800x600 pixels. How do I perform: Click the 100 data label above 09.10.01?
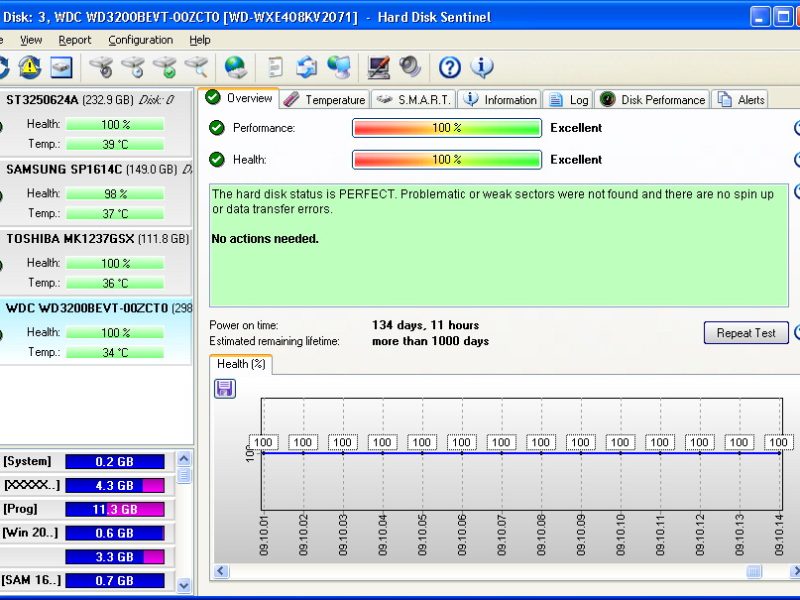263,442
